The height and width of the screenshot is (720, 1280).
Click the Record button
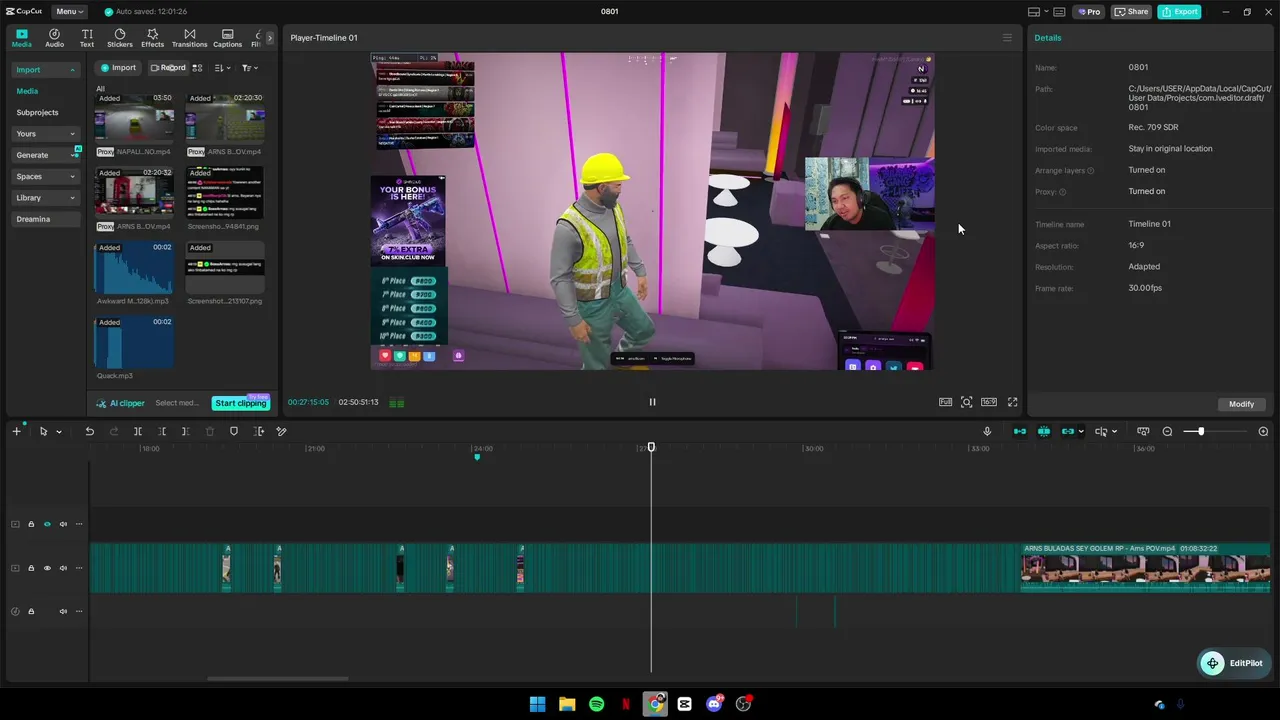(x=168, y=68)
